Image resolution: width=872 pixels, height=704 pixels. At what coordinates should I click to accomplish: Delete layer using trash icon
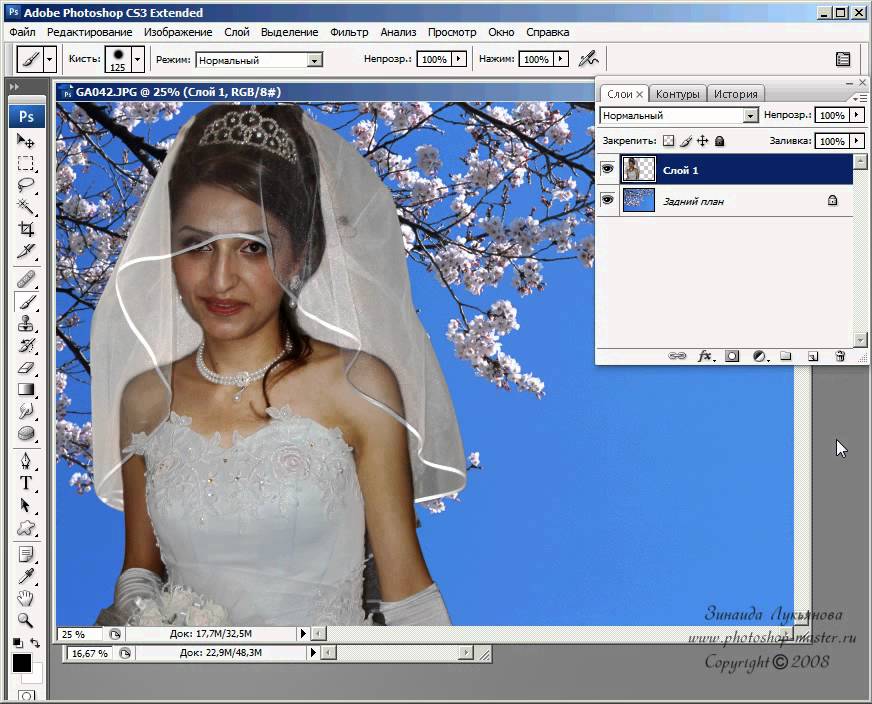tap(840, 355)
